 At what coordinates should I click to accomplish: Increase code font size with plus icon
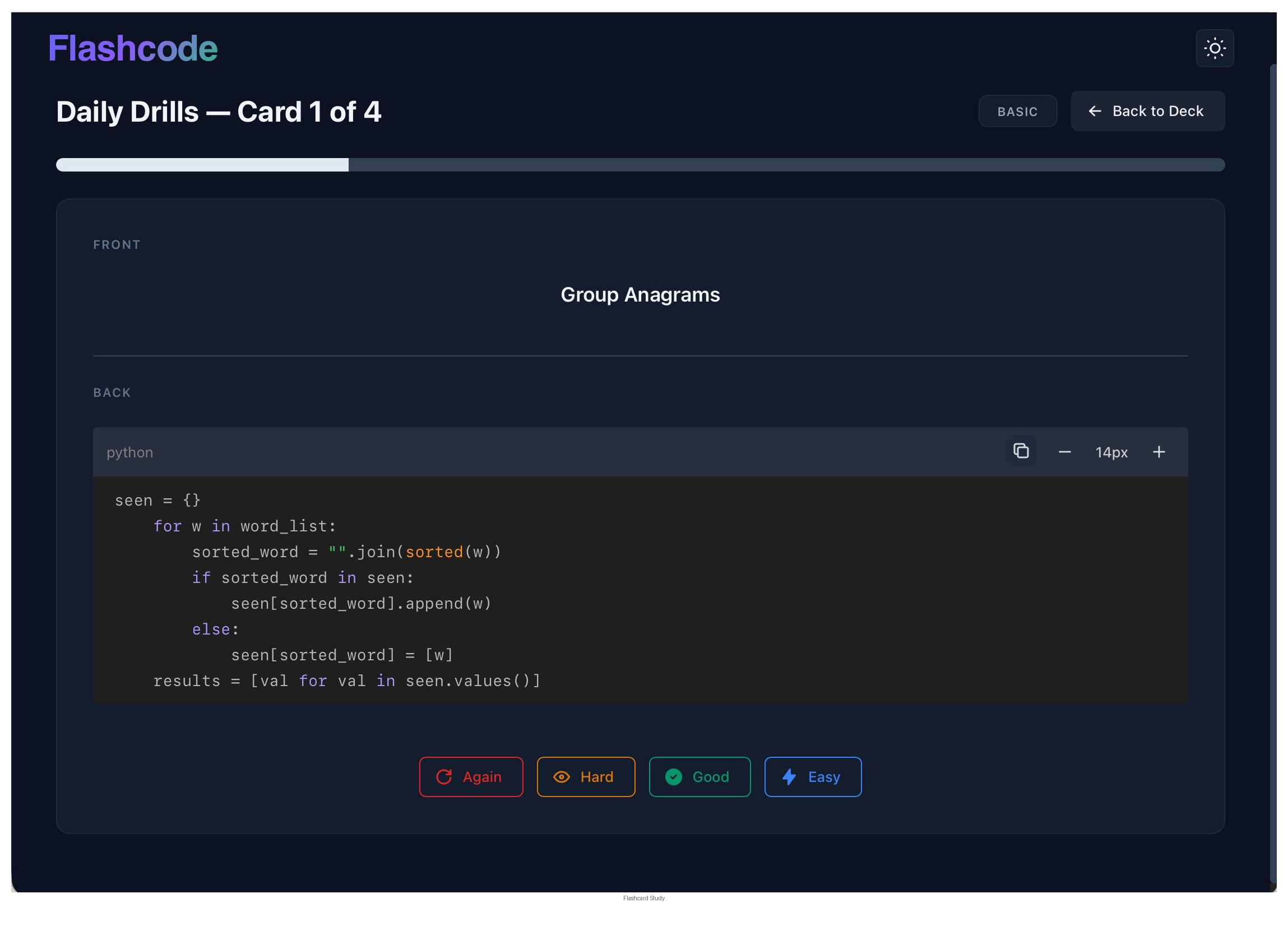1159,452
